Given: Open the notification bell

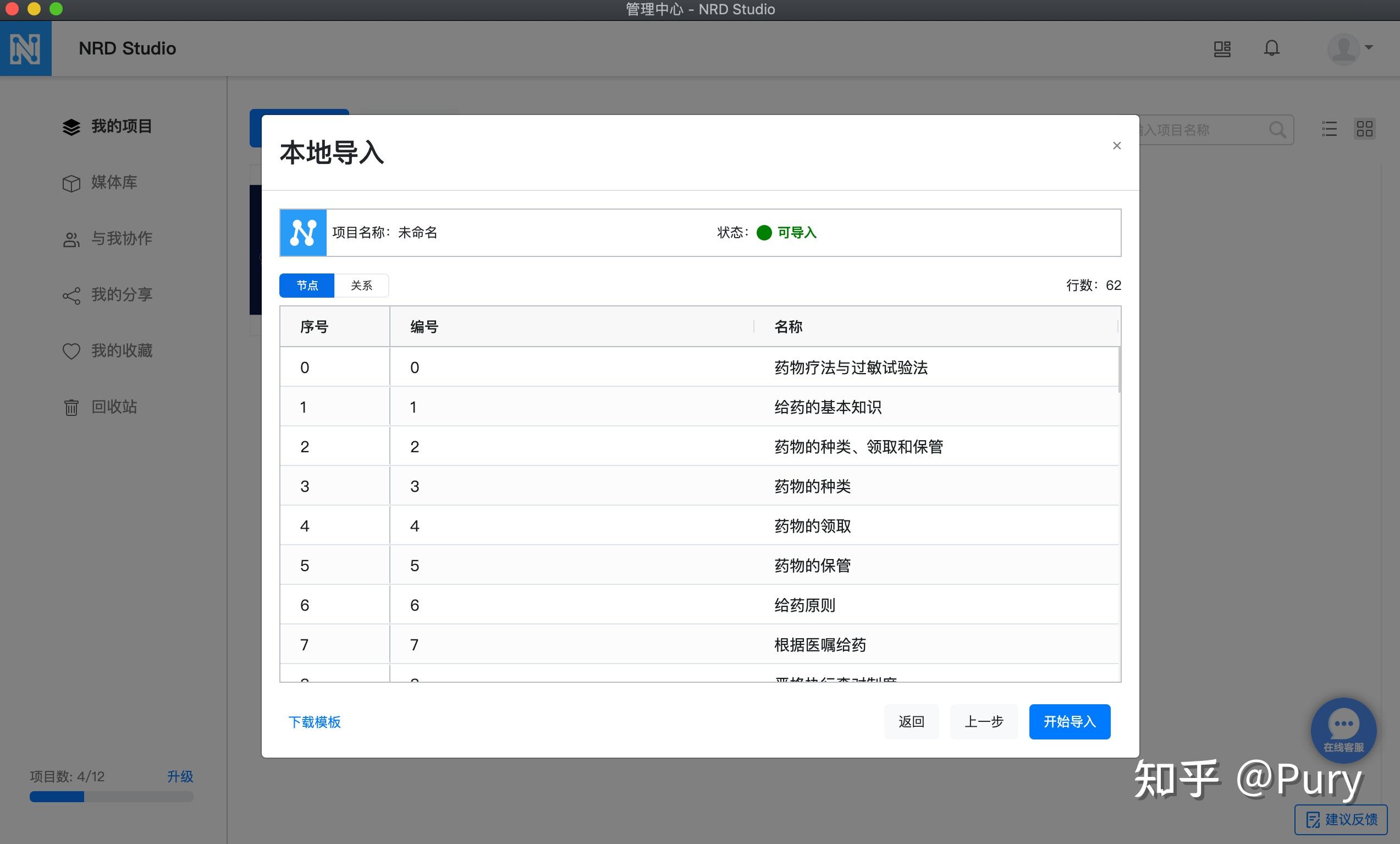Looking at the screenshot, I should click(x=1271, y=48).
